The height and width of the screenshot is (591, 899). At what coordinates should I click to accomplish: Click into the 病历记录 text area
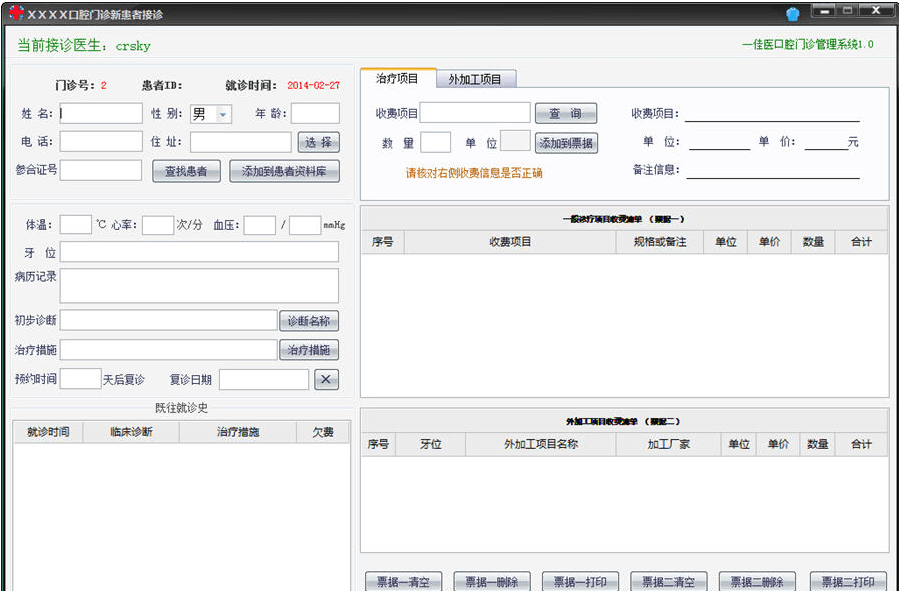tap(199, 285)
